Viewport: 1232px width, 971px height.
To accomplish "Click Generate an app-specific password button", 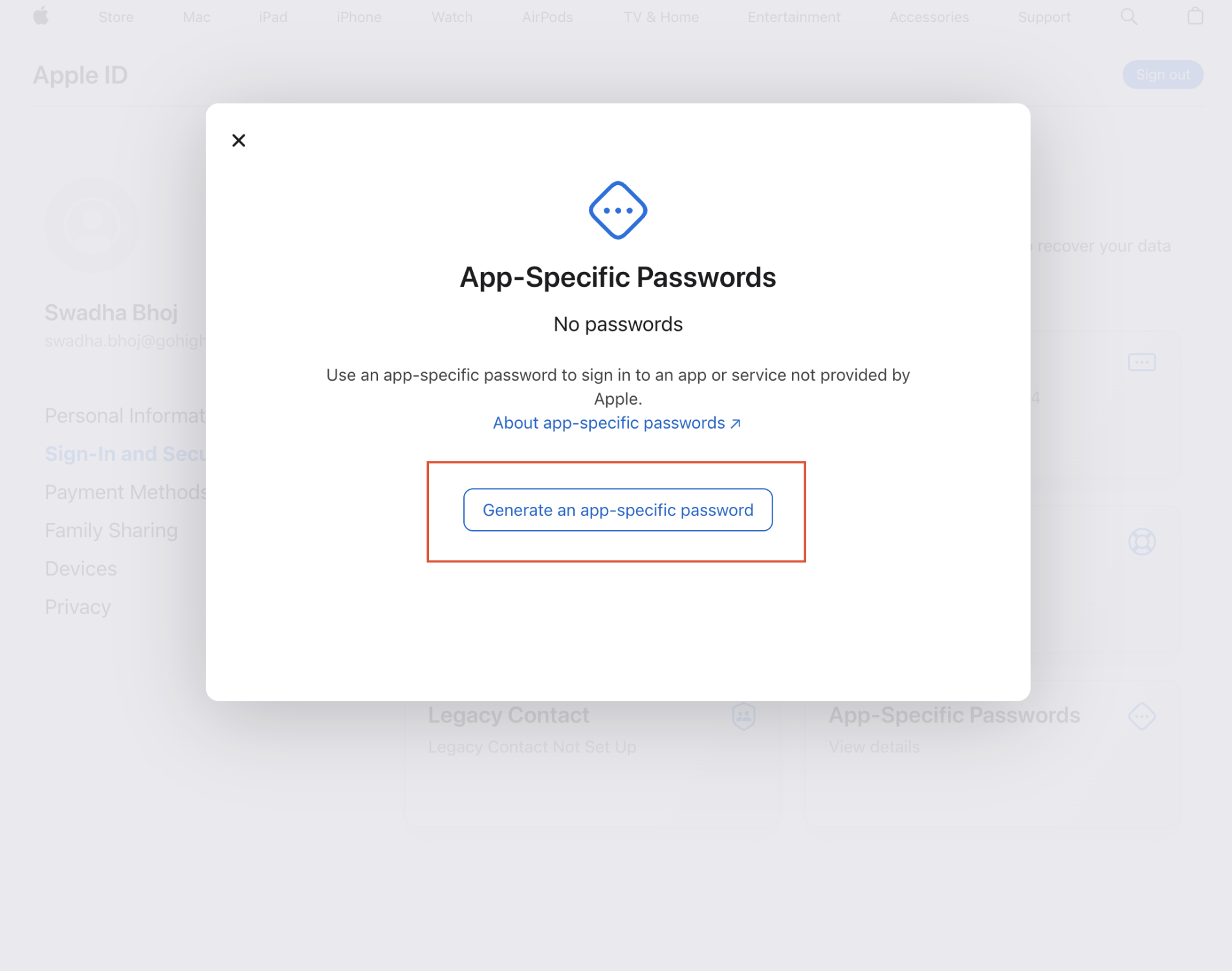I will point(618,510).
